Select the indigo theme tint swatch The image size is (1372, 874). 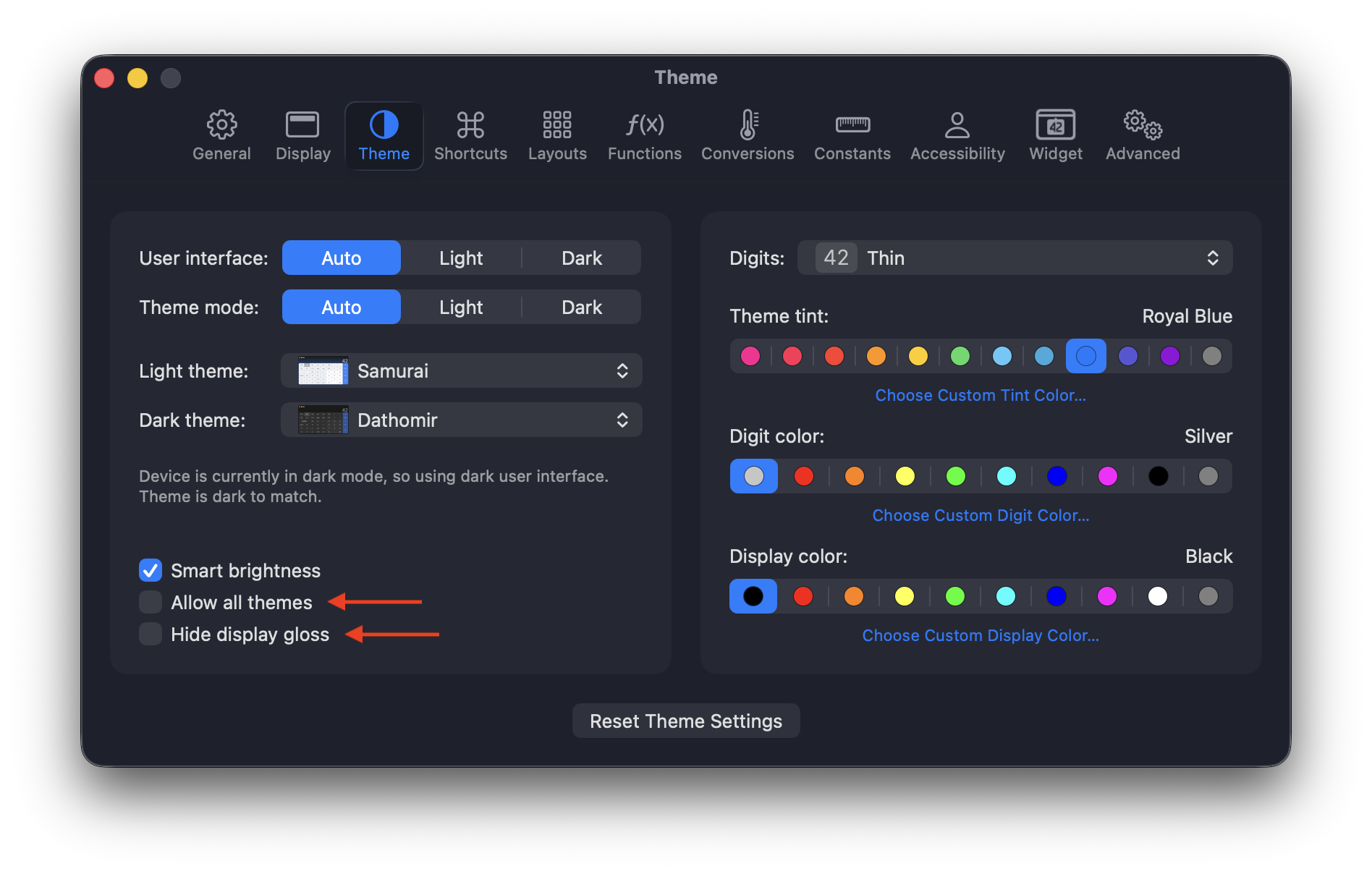[1128, 356]
